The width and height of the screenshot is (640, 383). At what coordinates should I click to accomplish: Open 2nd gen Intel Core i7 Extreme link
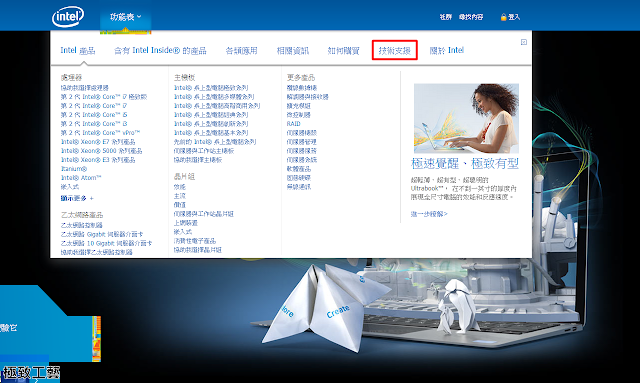[x=104, y=97]
